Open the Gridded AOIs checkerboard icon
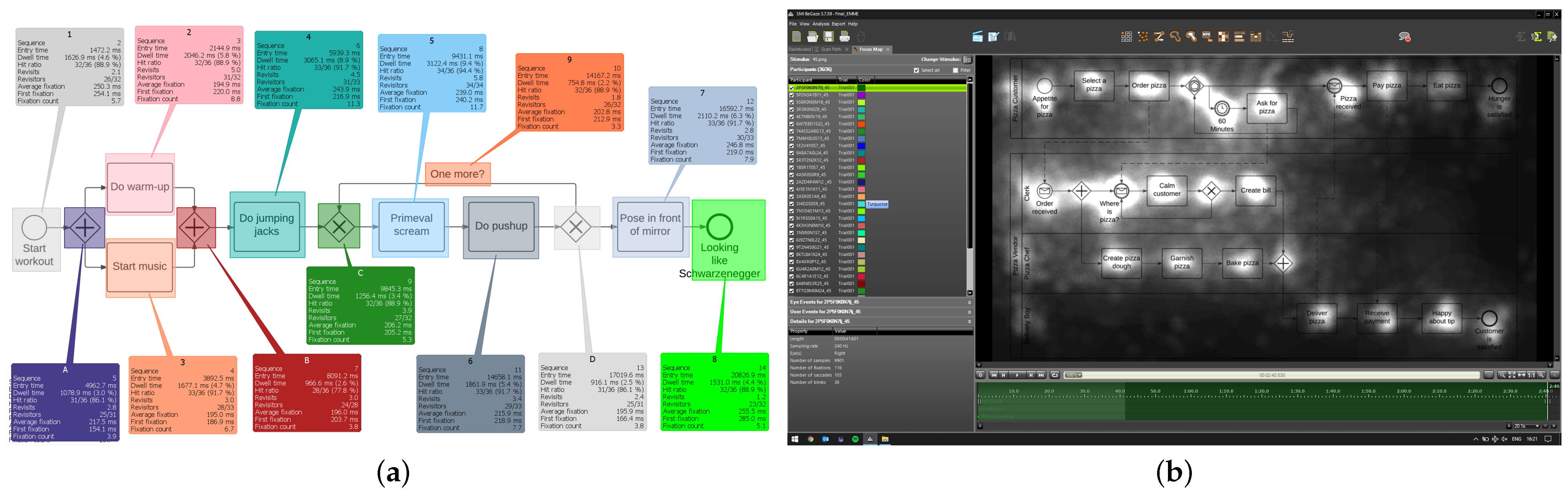Screen dimensions: 1568x495 pyautogui.click(x=1223, y=37)
